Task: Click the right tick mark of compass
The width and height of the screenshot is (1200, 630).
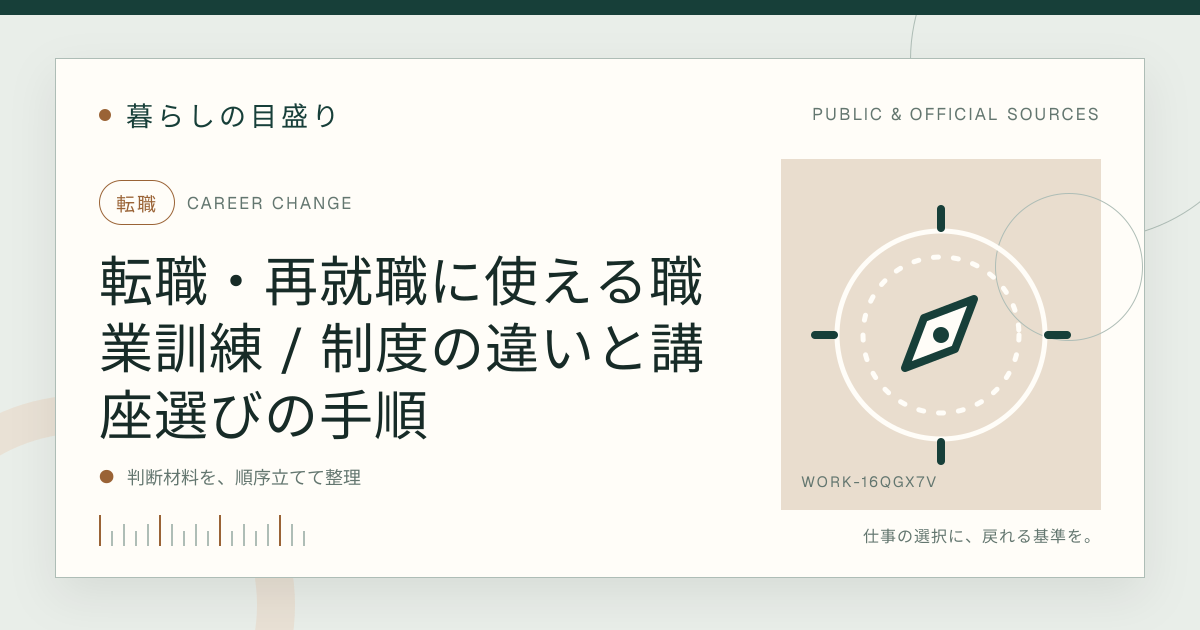Action: click(1058, 334)
